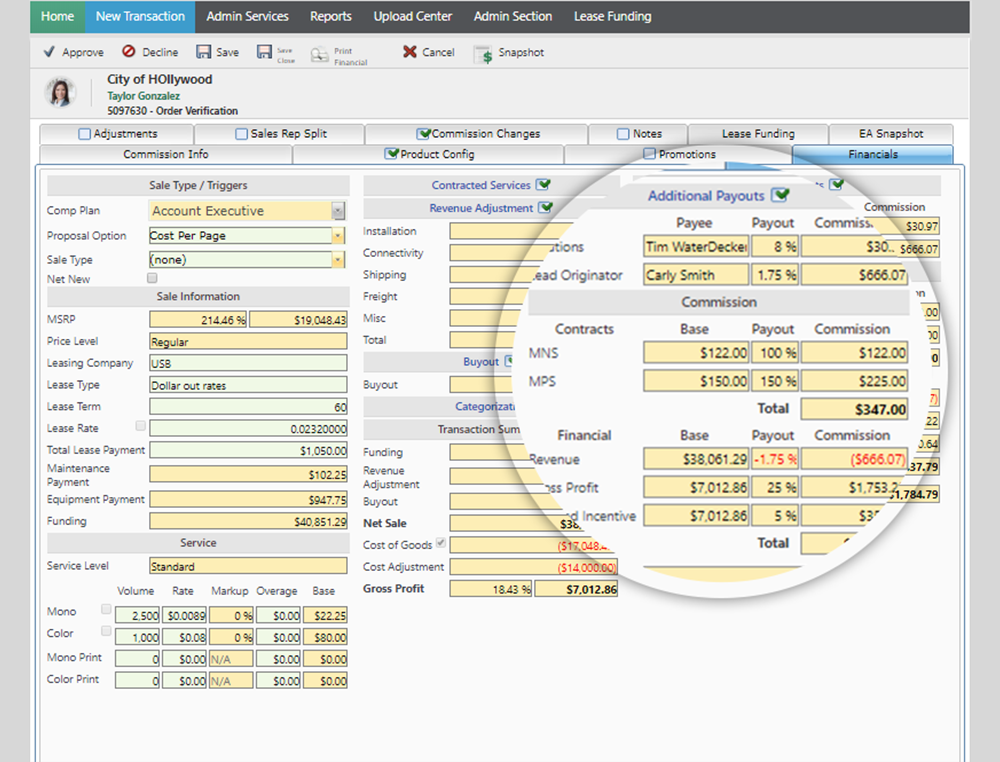Open the New Transaction menu

(140, 17)
